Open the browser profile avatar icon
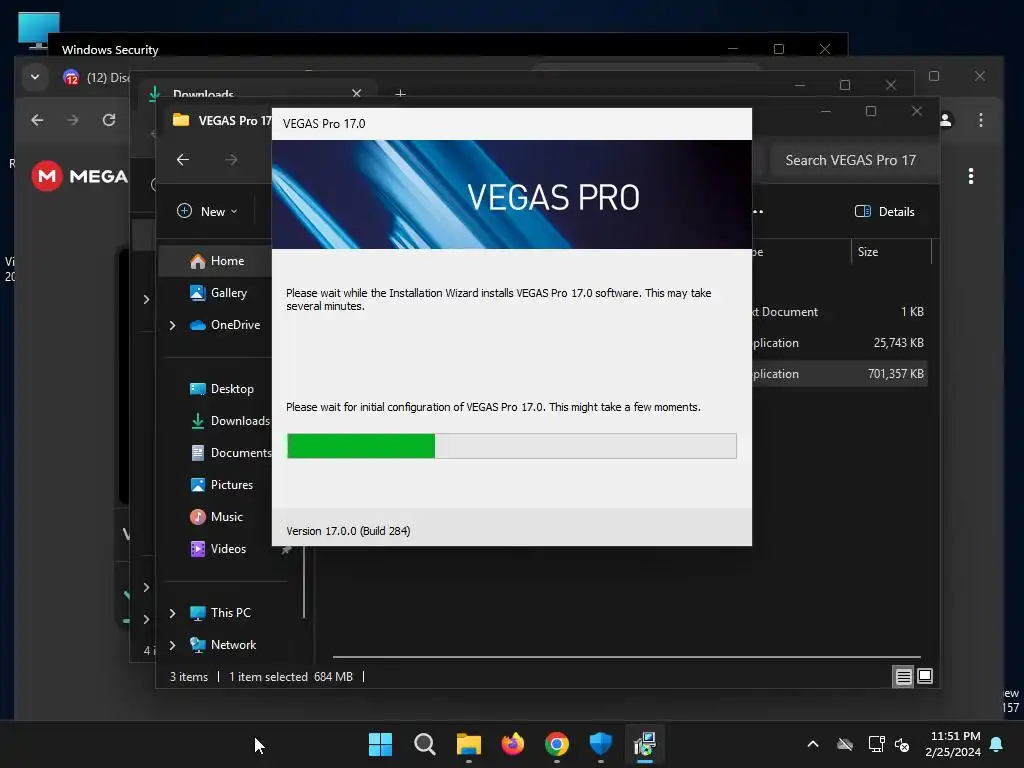1024x768 pixels. coord(945,120)
